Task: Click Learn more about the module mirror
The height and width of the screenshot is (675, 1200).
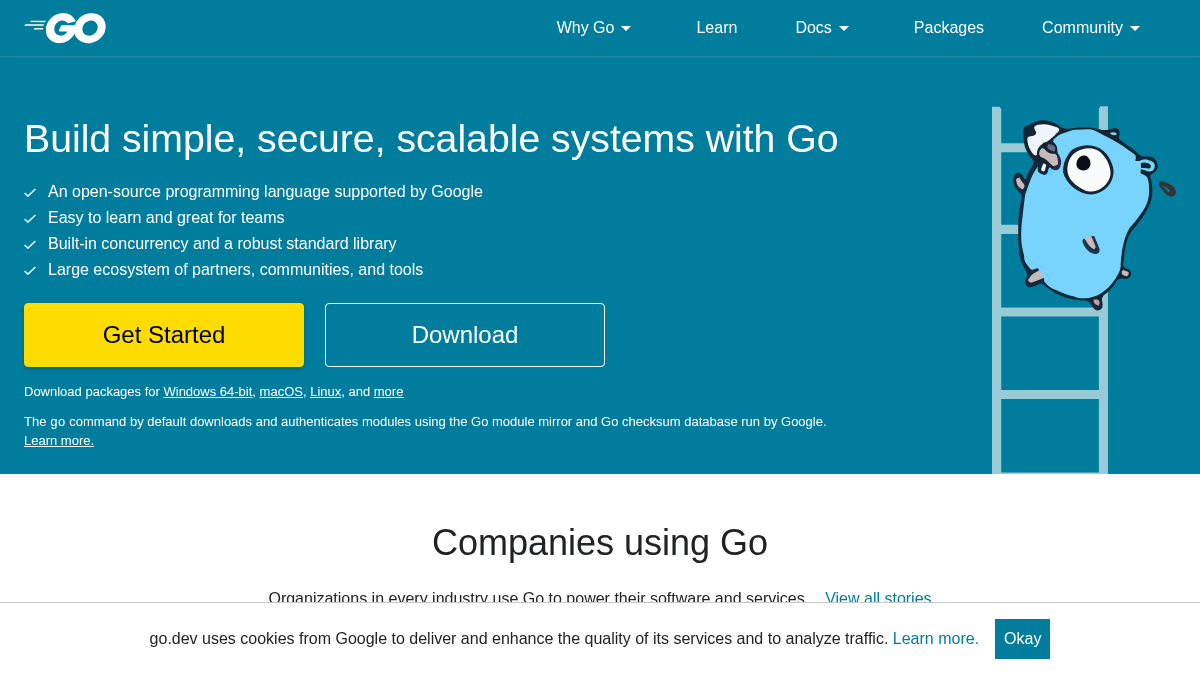Action: [x=59, y=441]
